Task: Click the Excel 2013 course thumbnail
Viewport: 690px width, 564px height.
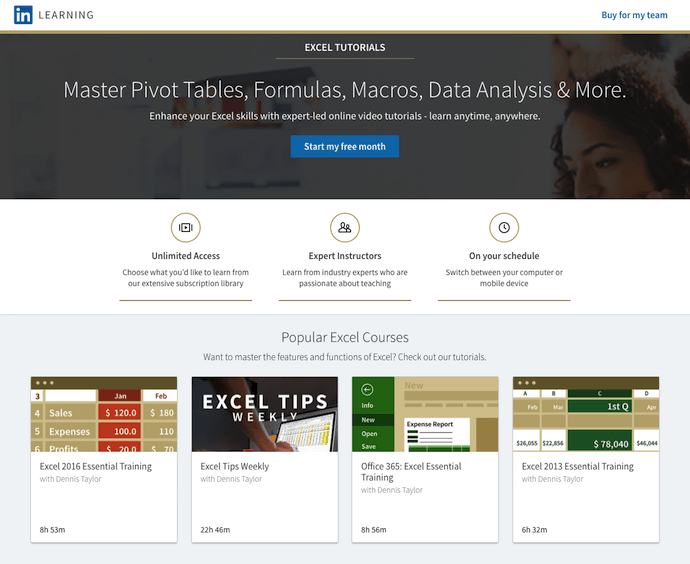Action: tap(586, 414)
